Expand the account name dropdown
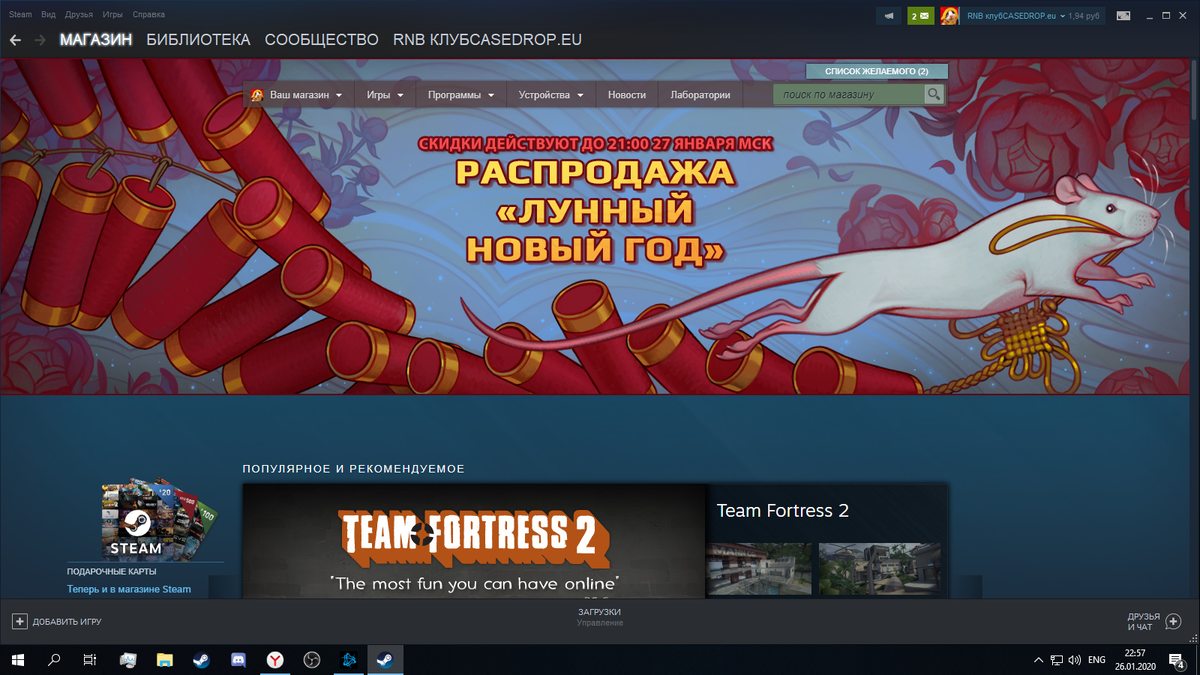 (x=1015, y=16)
